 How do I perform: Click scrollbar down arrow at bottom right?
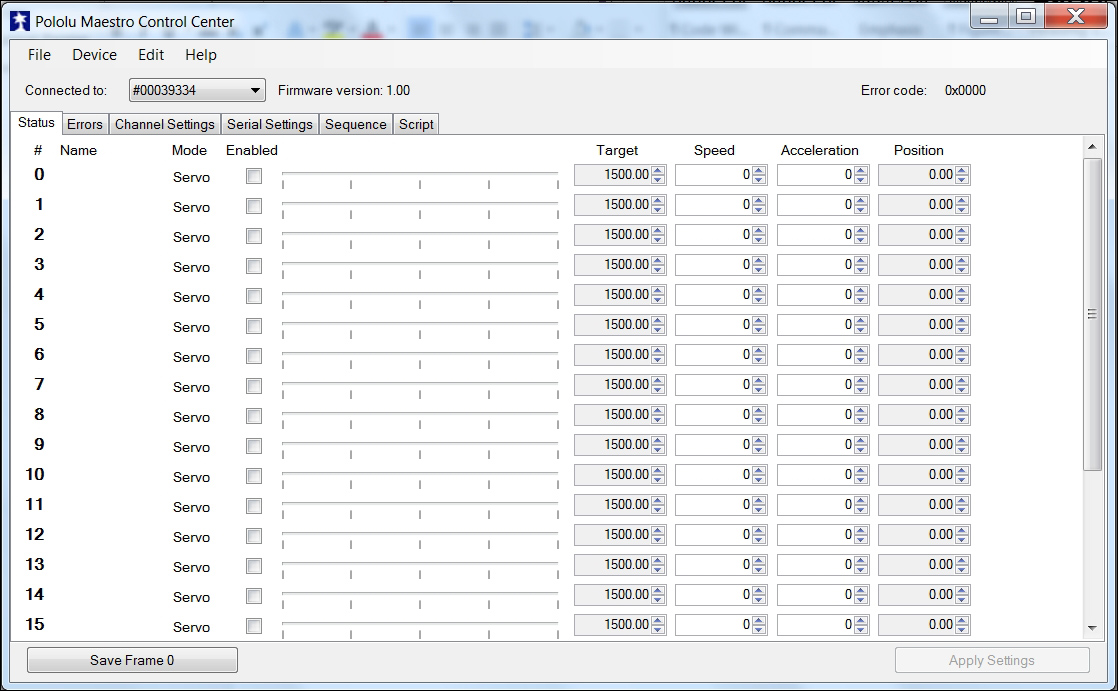click(x=1092, y=628)
